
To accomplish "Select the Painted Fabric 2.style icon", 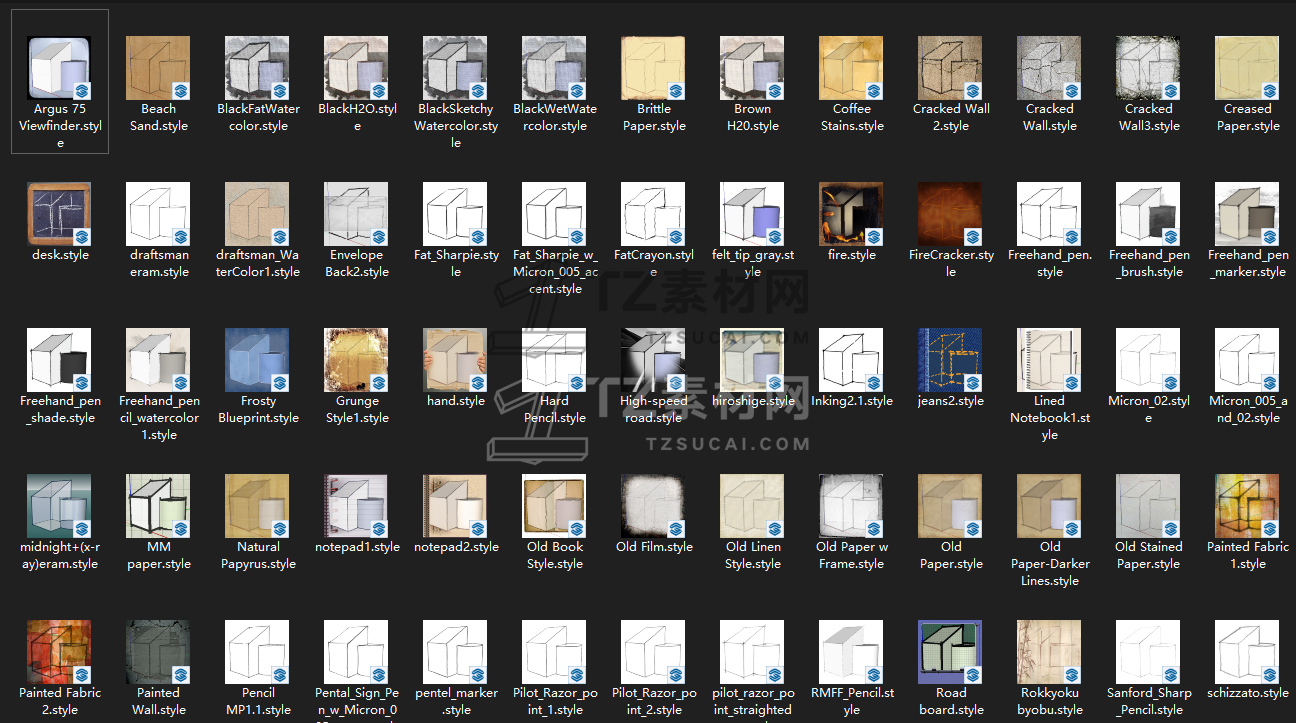I will click(60, 652).
